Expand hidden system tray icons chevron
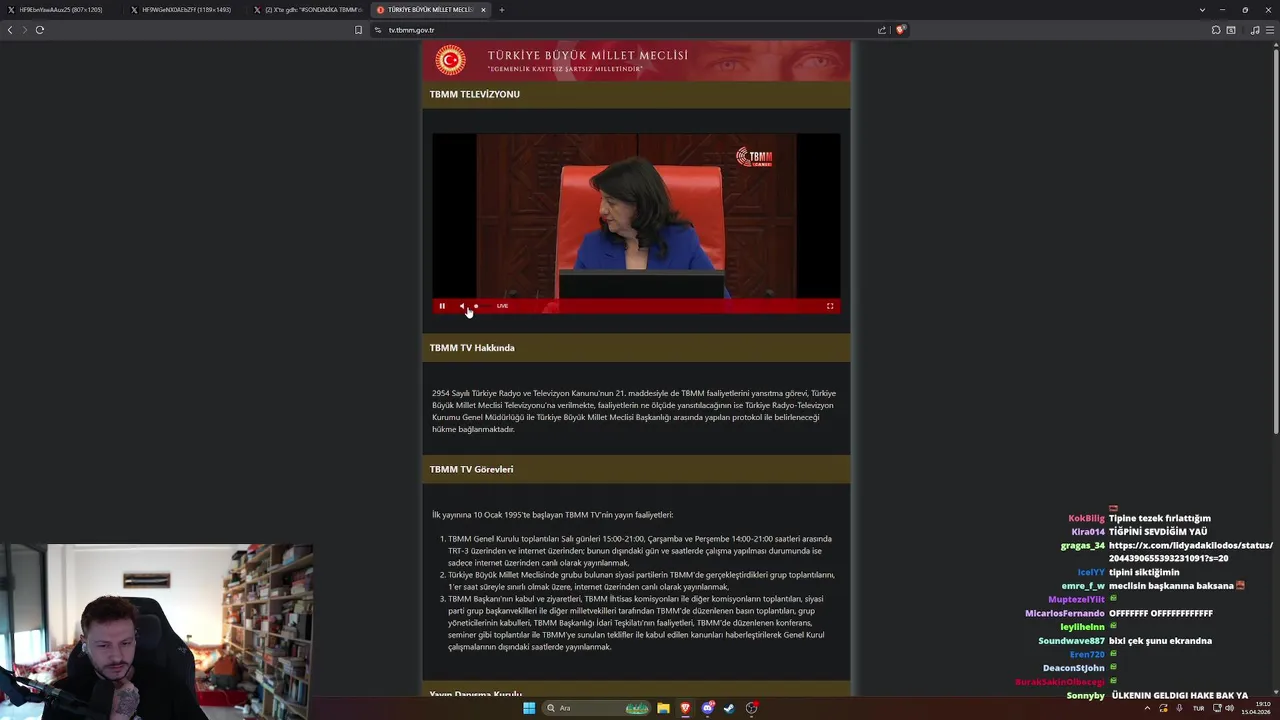Screen dimensions: 1280x720 click(1147, 708)
